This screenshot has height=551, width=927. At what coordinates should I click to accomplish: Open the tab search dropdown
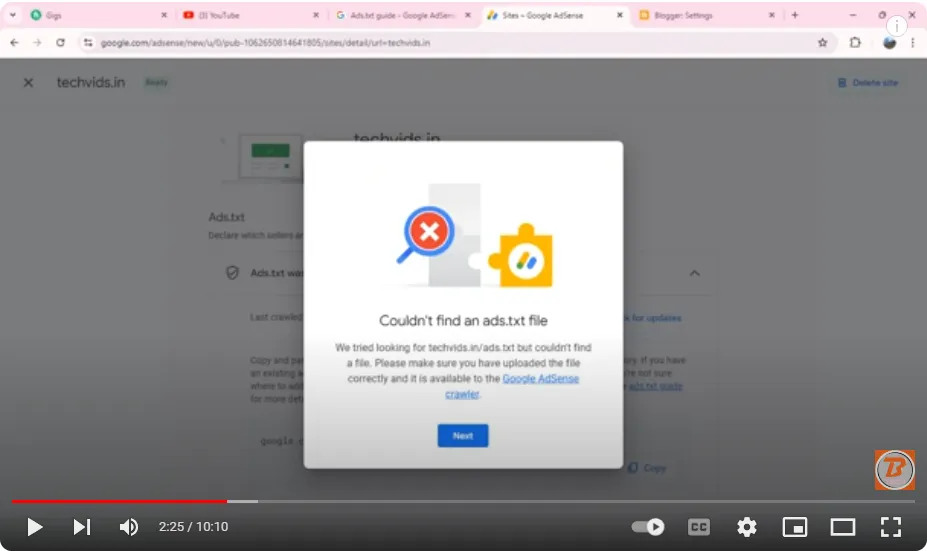12,15
